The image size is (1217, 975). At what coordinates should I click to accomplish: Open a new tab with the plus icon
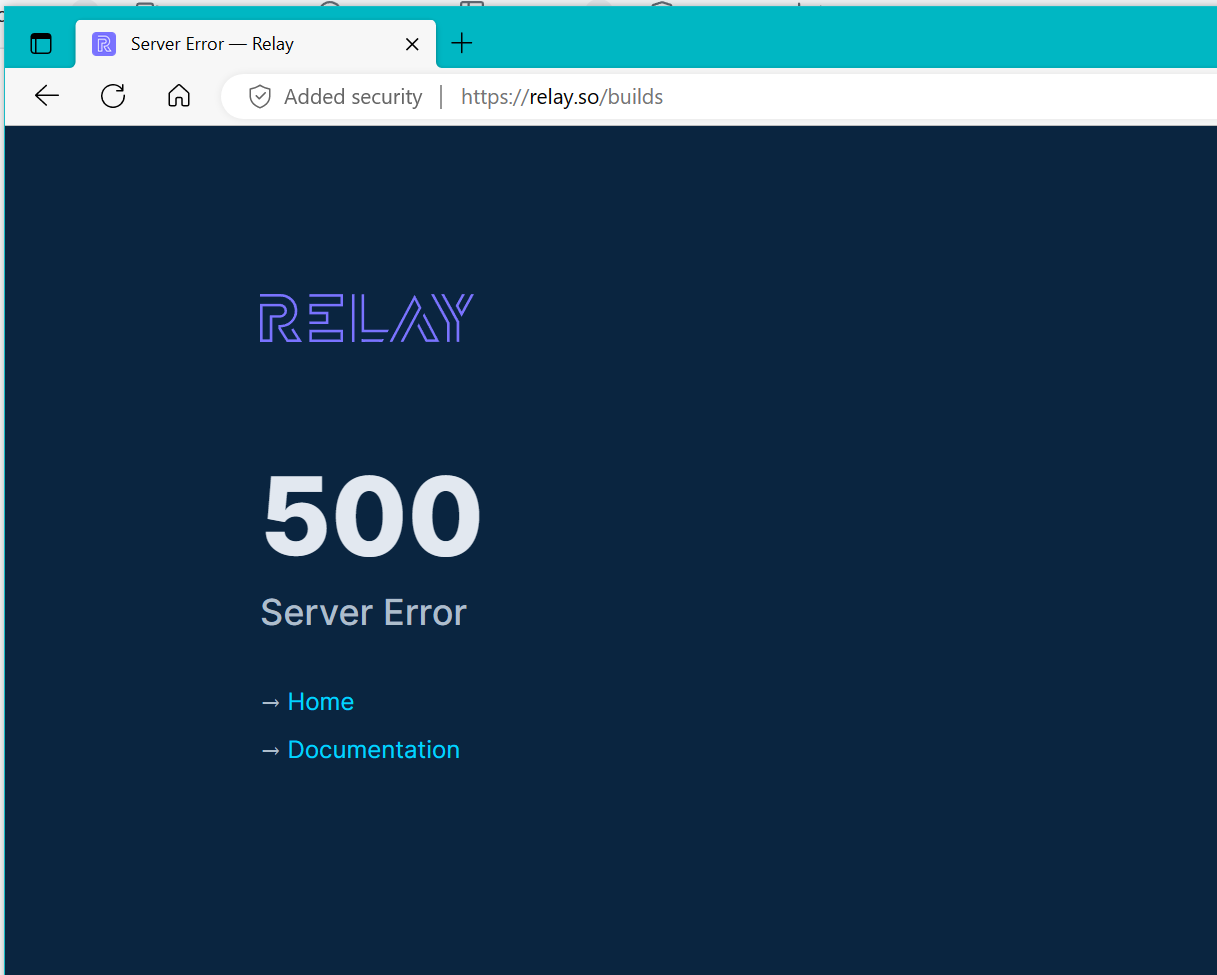point(461,43)
